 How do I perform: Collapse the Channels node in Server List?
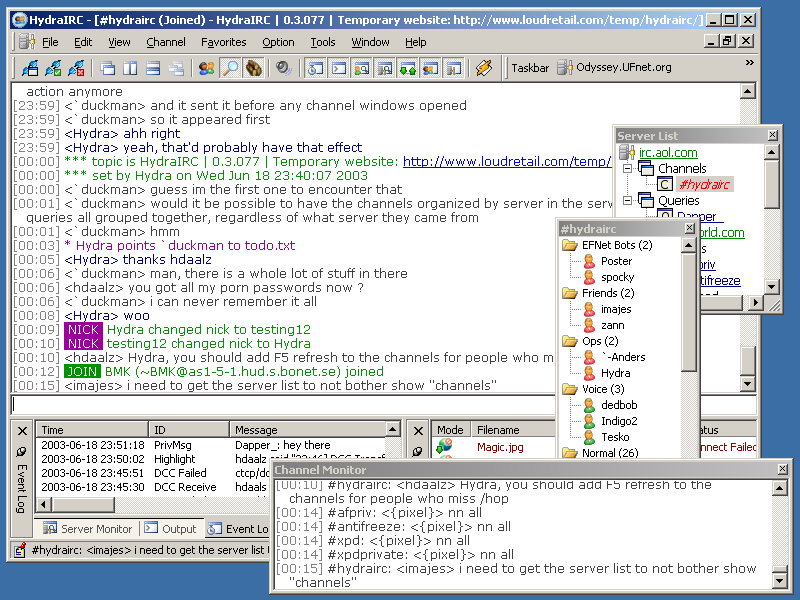coord(628,168)
